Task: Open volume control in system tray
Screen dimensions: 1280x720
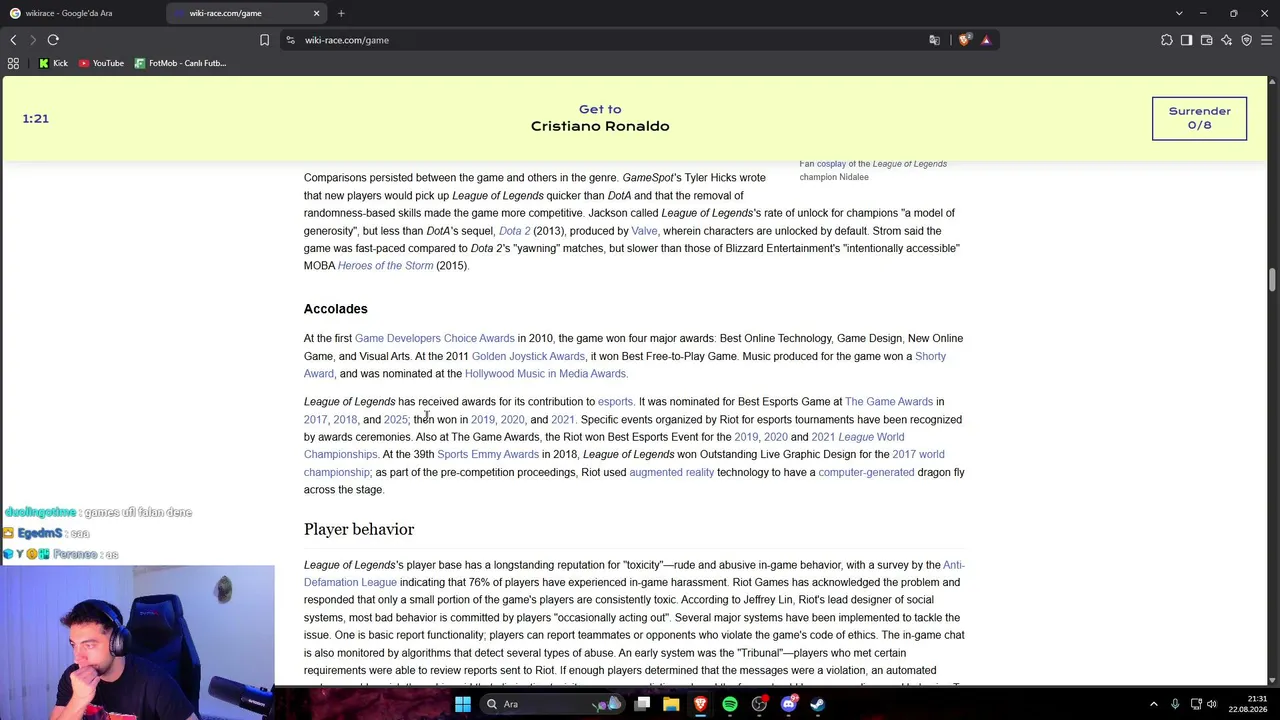Action: pyautogui.click(x=1213, y=704)
